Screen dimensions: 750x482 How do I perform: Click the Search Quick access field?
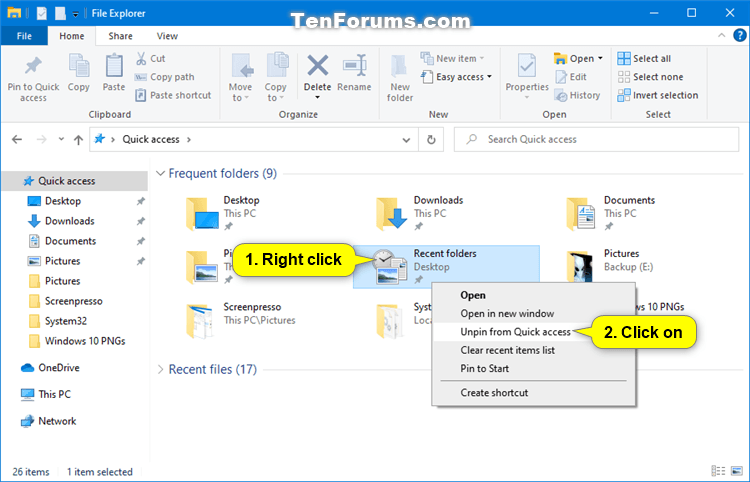coord(596,140)
